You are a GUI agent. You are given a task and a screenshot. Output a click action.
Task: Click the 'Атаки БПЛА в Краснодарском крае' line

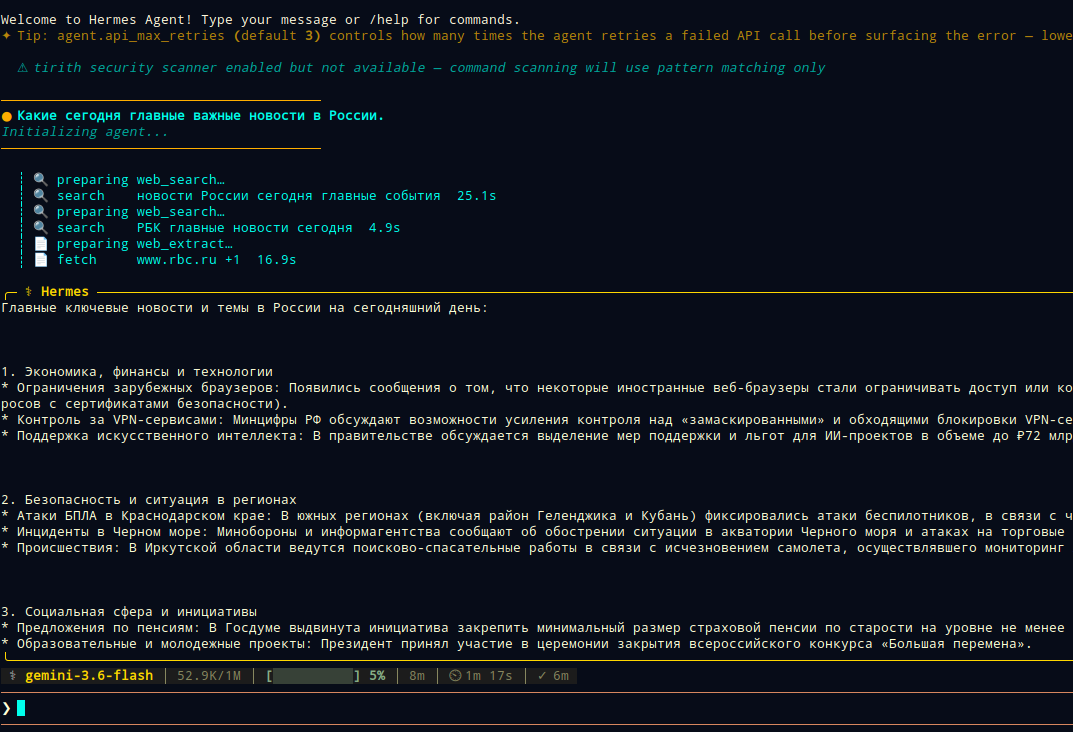536,516
